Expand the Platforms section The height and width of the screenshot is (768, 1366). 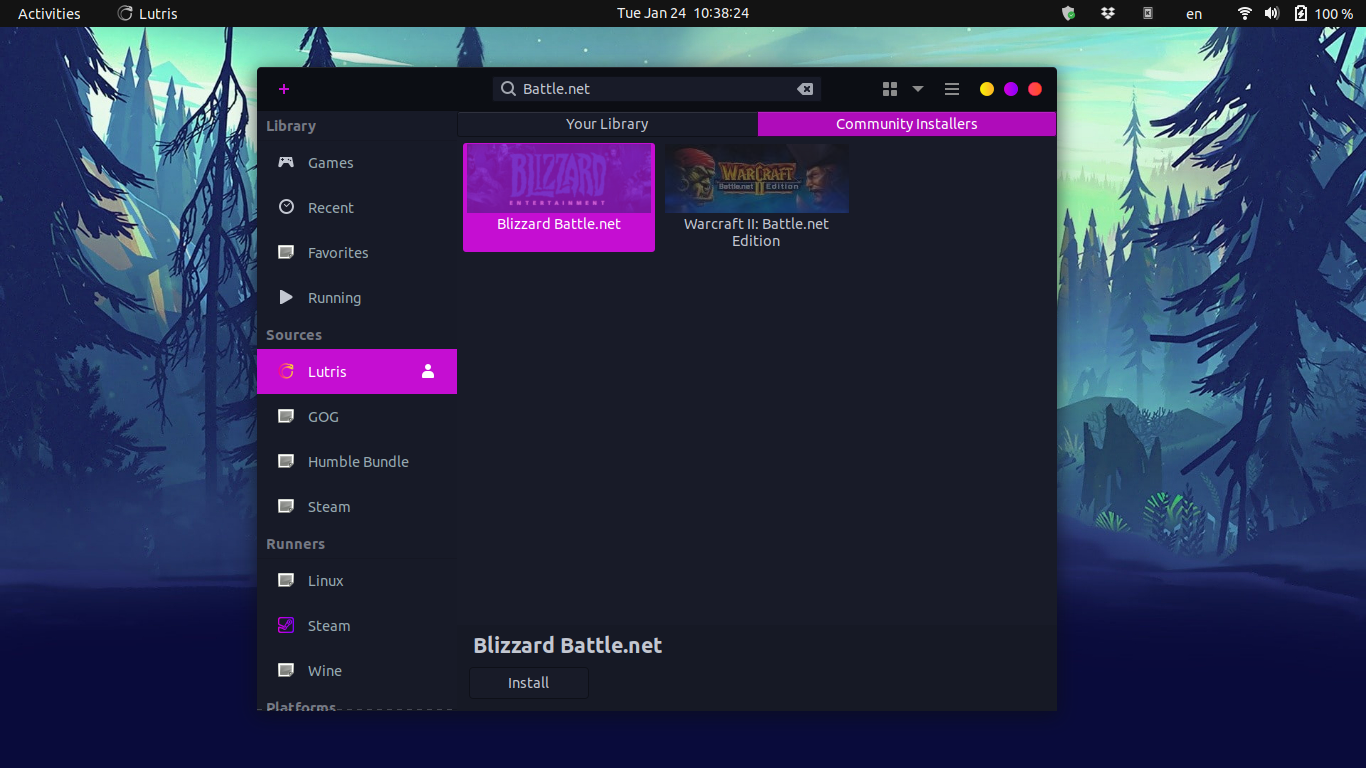300,706
